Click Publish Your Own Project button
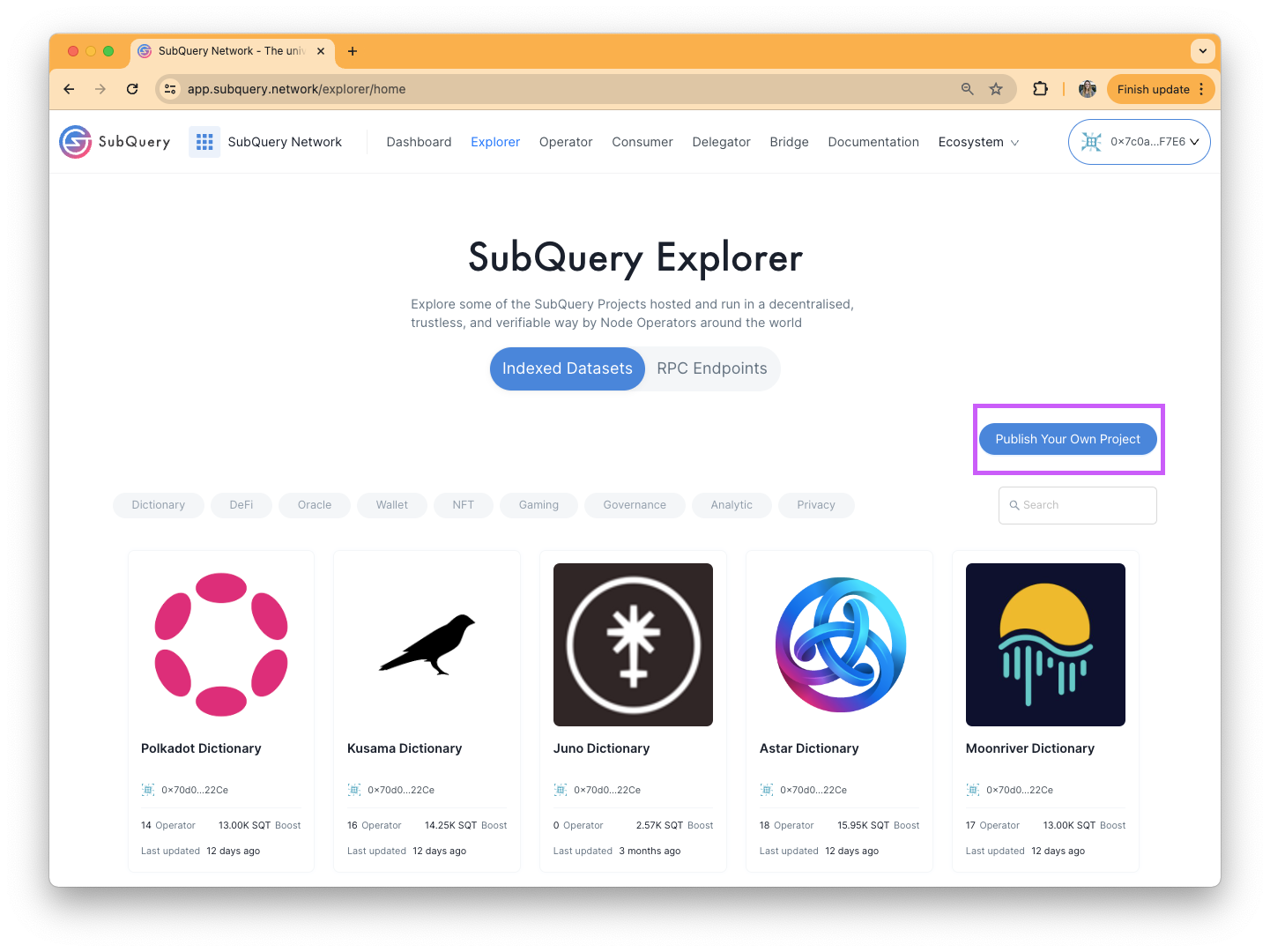The width and height of the screenshot is (1270, 952). click(1068, 439)
